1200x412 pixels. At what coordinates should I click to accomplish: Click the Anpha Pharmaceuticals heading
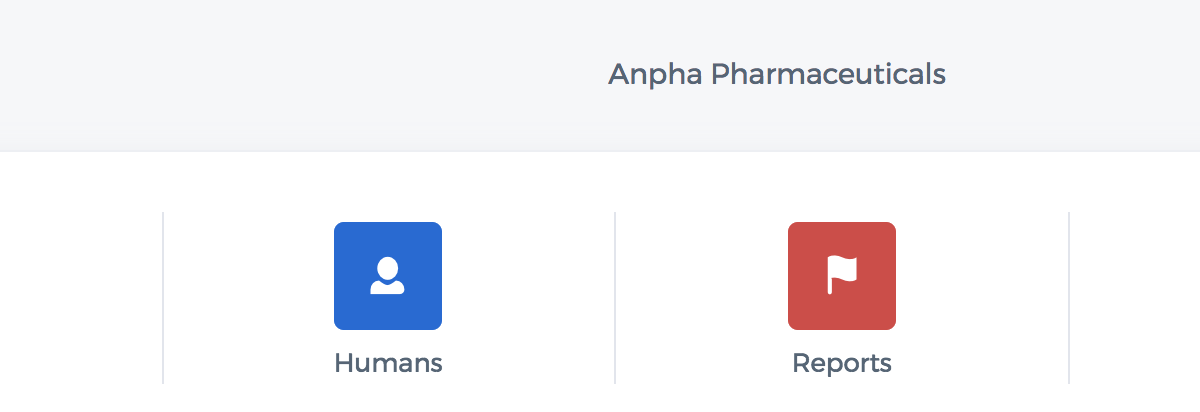(x=777, y=74)
